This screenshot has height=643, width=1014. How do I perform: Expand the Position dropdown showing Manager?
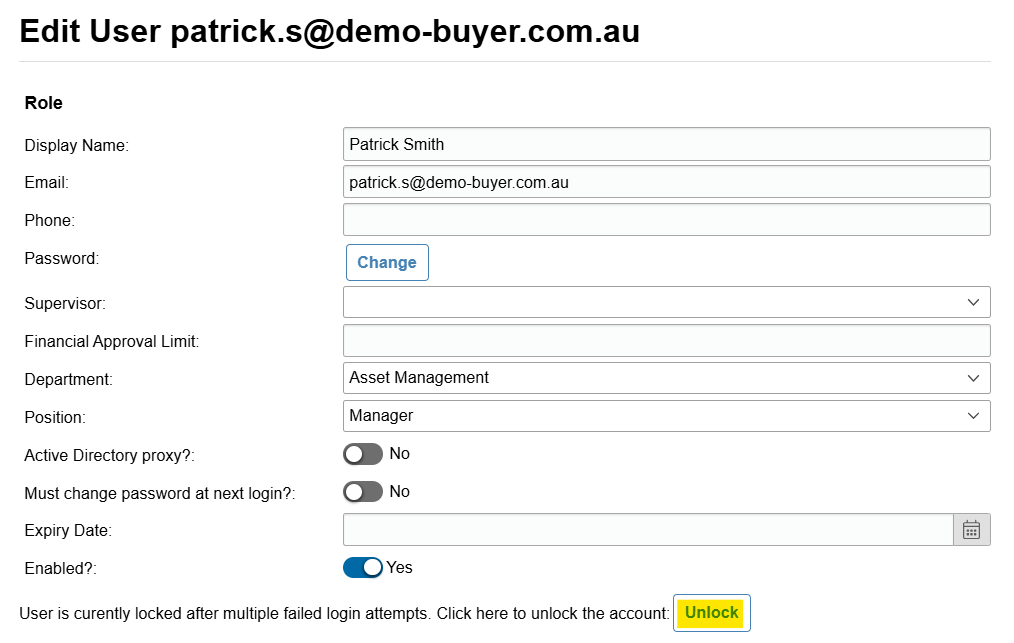(x=667, y=416)
